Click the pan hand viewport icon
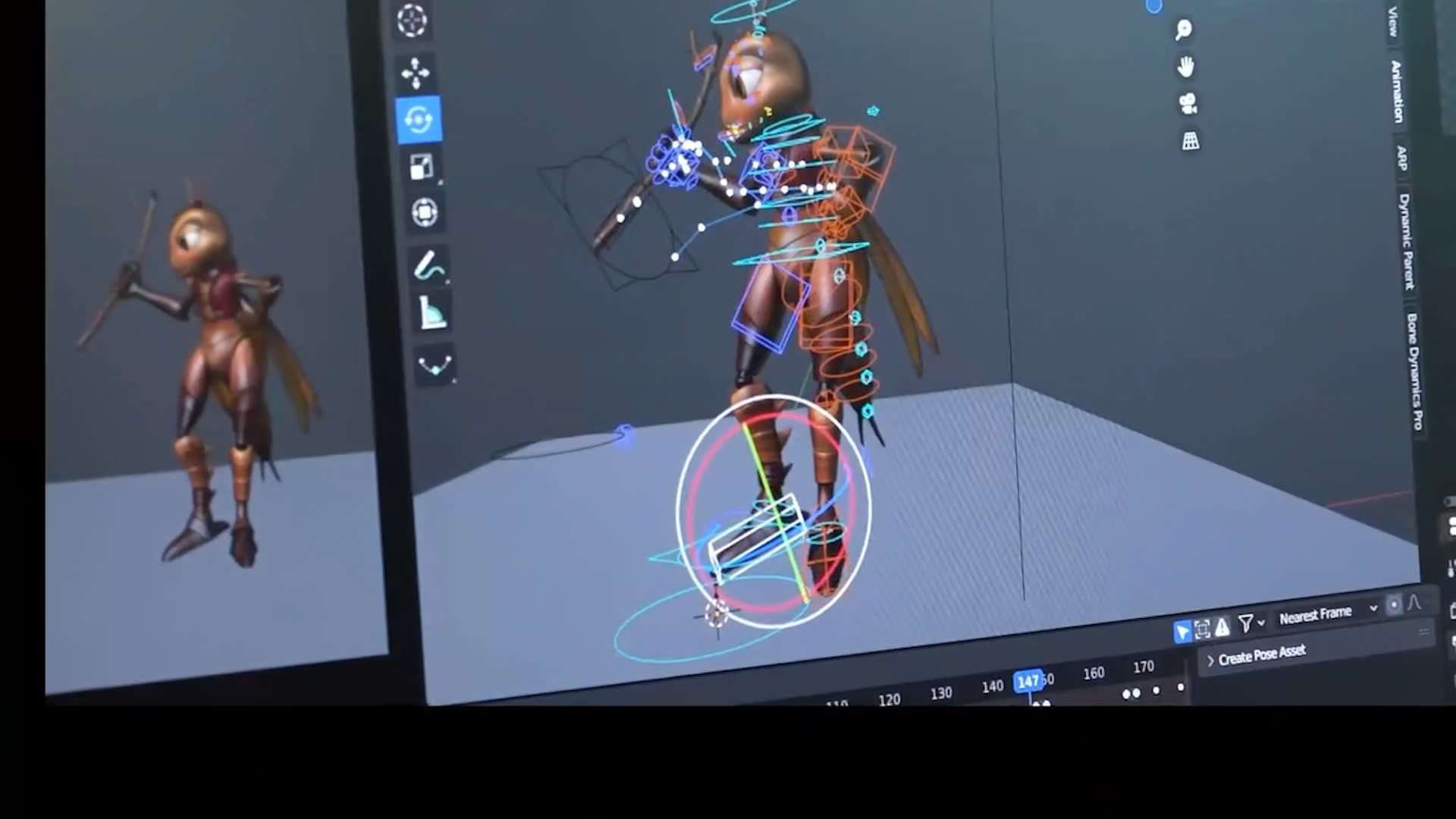The image size is (1456, 819). tap(1185, 67)
